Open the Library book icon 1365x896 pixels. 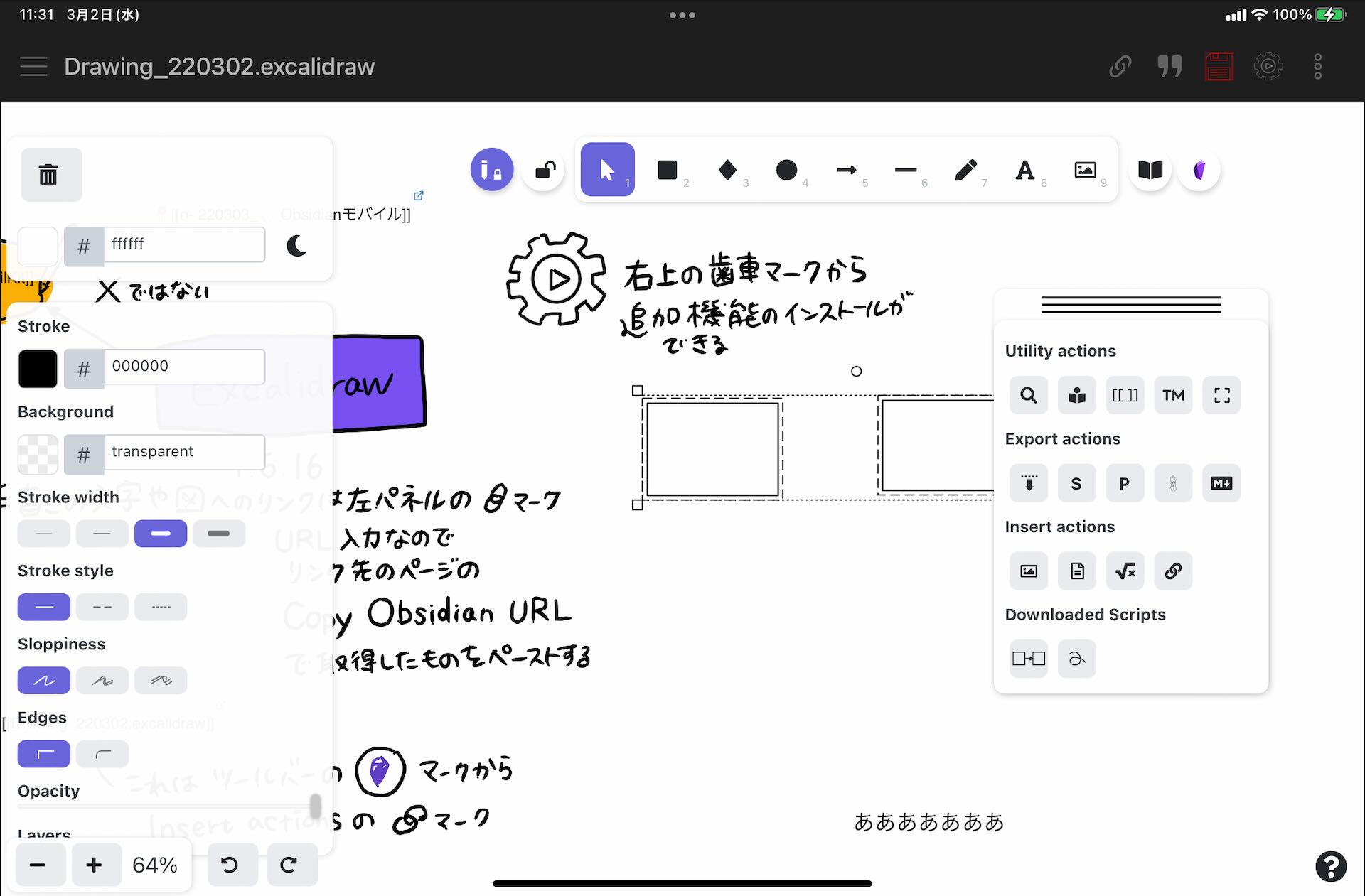1150,170
